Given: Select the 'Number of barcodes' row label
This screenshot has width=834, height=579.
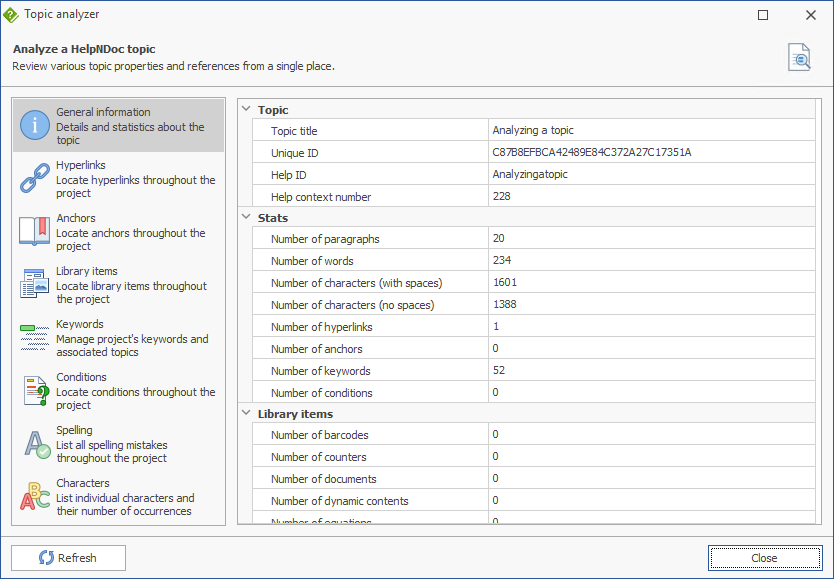Looking at the screenshot, I should click(x=319, y=435).
